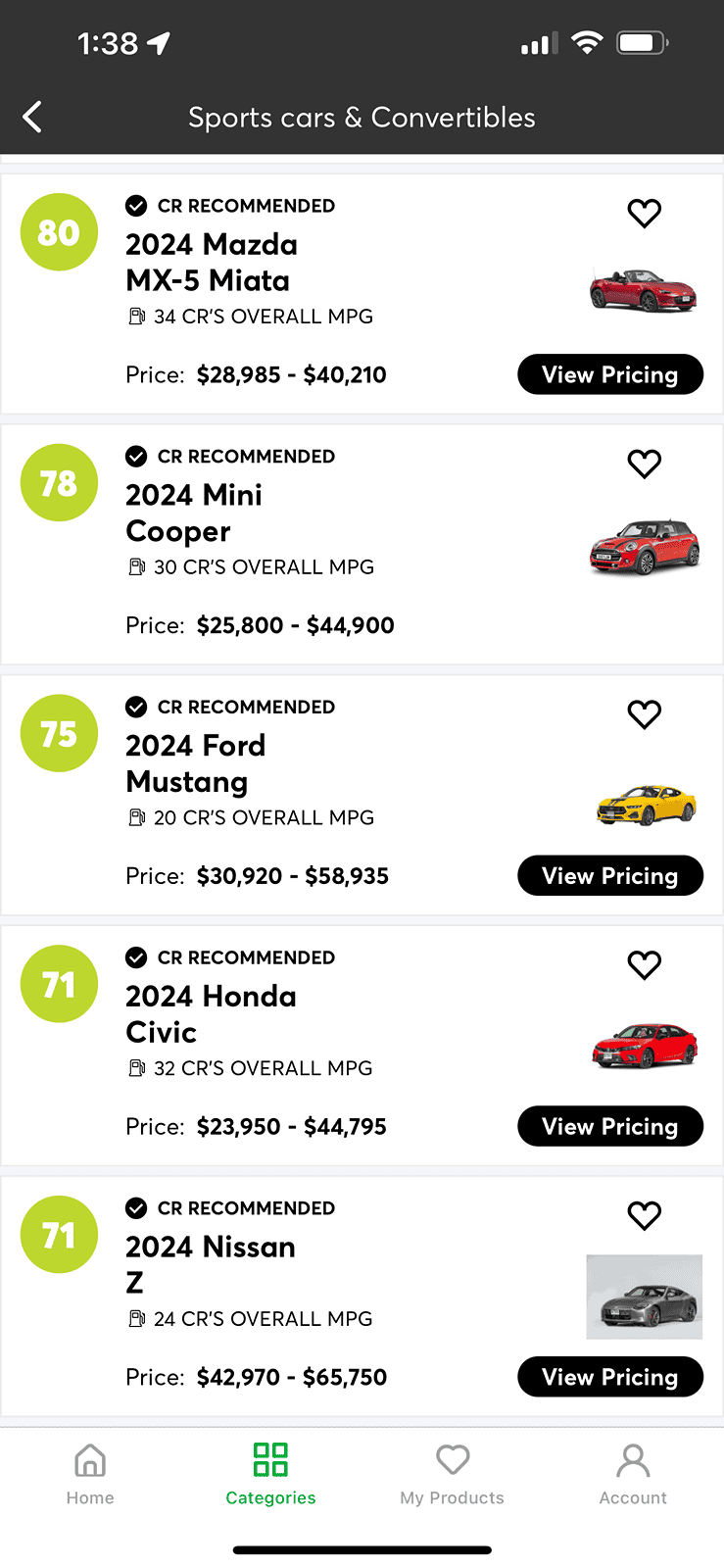Tap the back arrow in header

tap(32, 118)
